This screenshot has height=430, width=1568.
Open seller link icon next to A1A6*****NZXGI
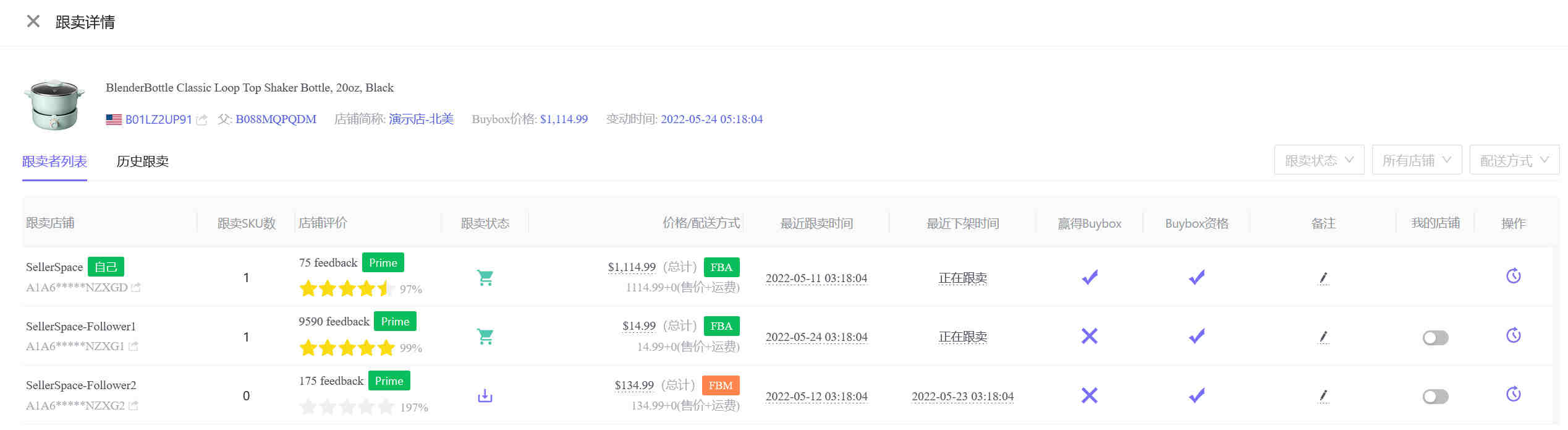click(133, 346)
